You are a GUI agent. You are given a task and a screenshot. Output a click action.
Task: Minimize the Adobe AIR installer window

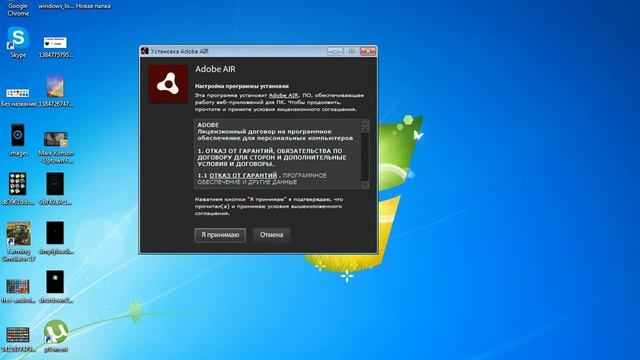(x=335, y=51)
